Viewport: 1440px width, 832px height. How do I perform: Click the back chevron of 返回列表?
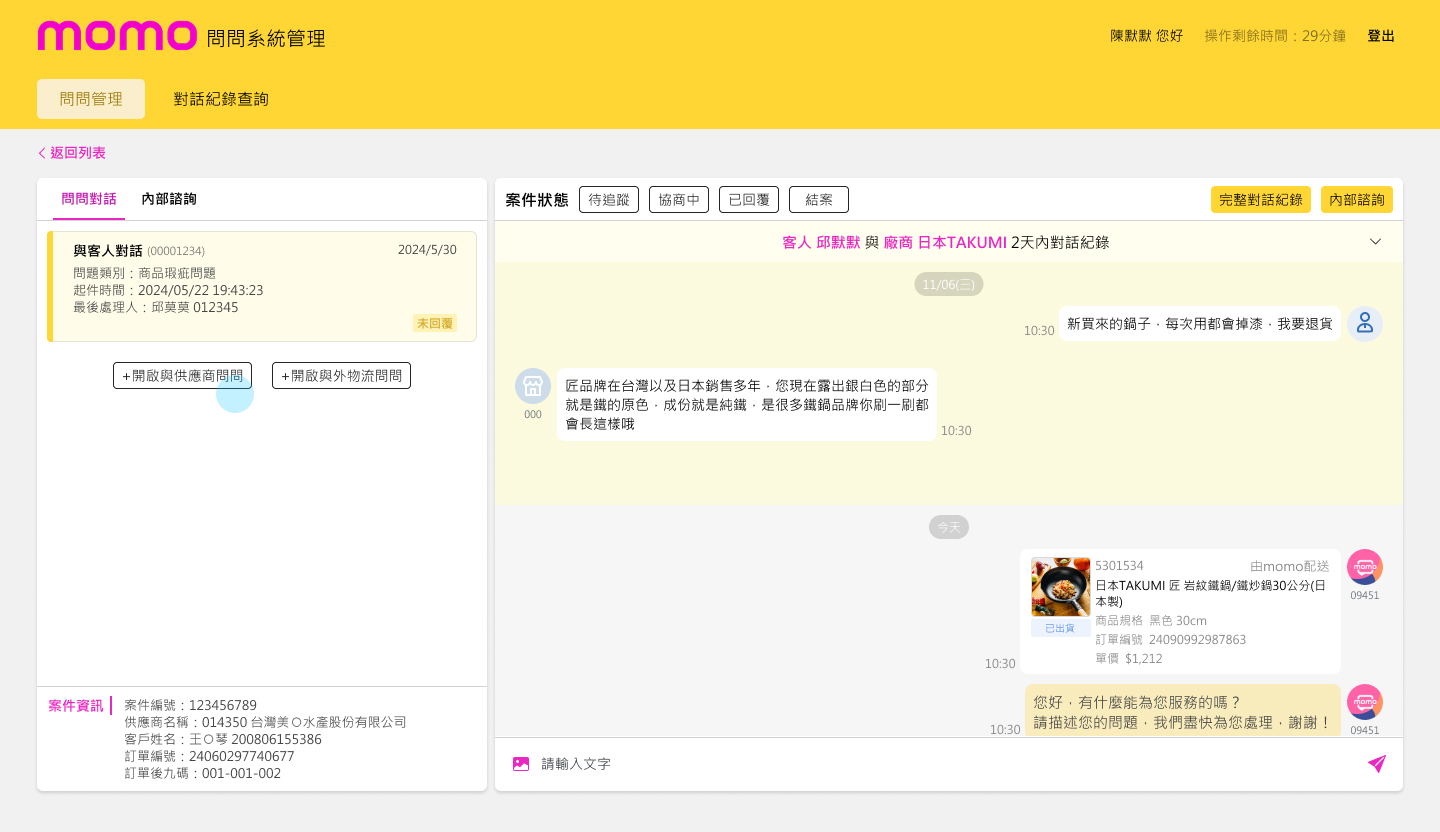(x=42, y=153)
